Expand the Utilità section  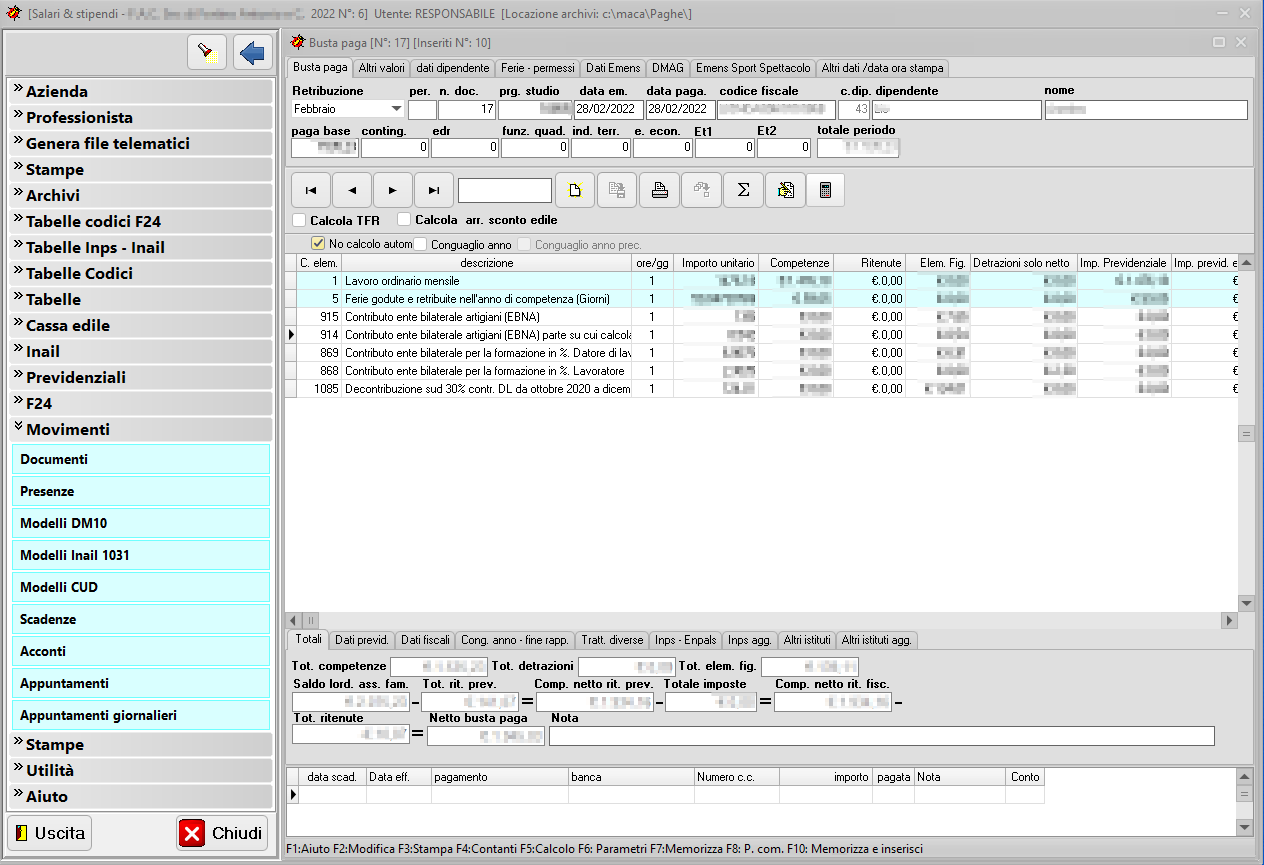point(141,770)
